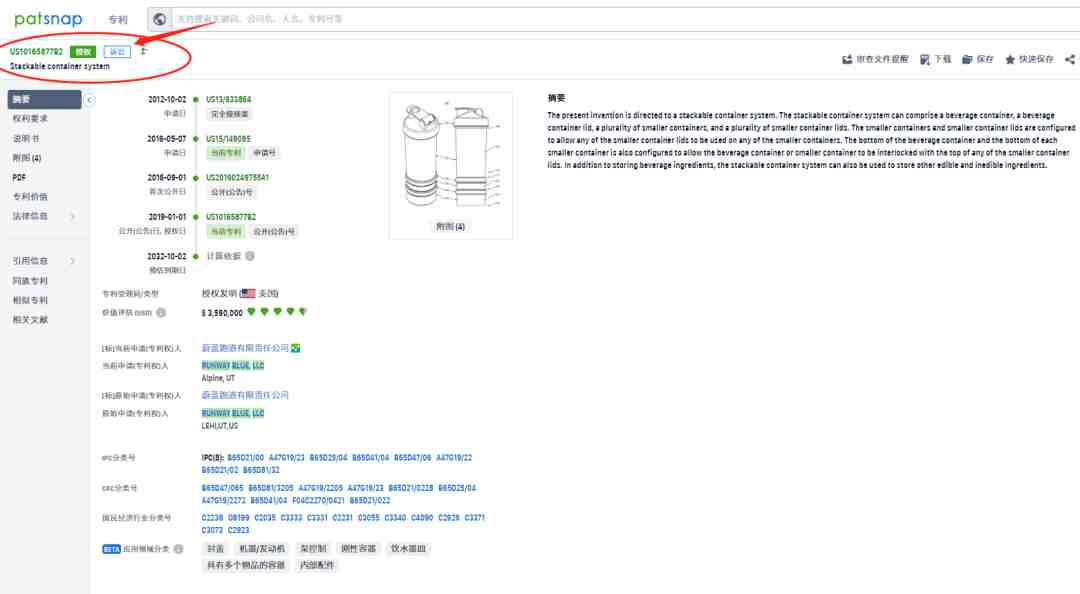Click info icon next to 计算依据
The image size is (1080, 594).
click(x=250, y=256)
